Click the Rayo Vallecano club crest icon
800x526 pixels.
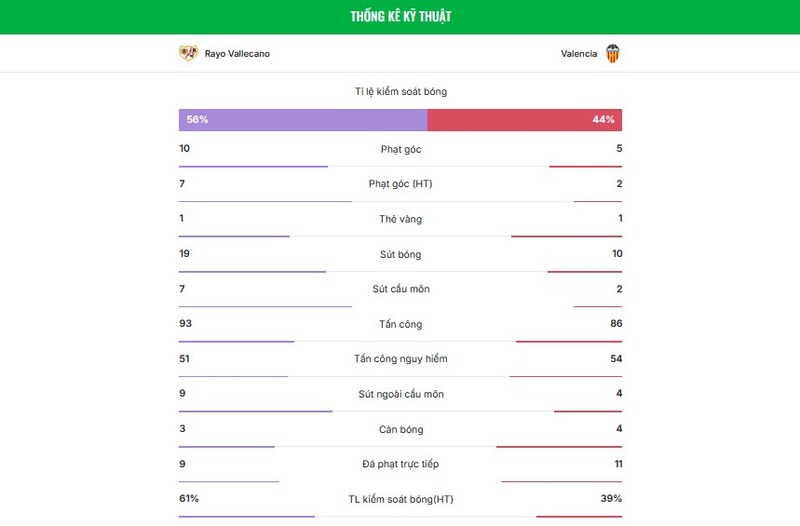[x=188, y=53]
